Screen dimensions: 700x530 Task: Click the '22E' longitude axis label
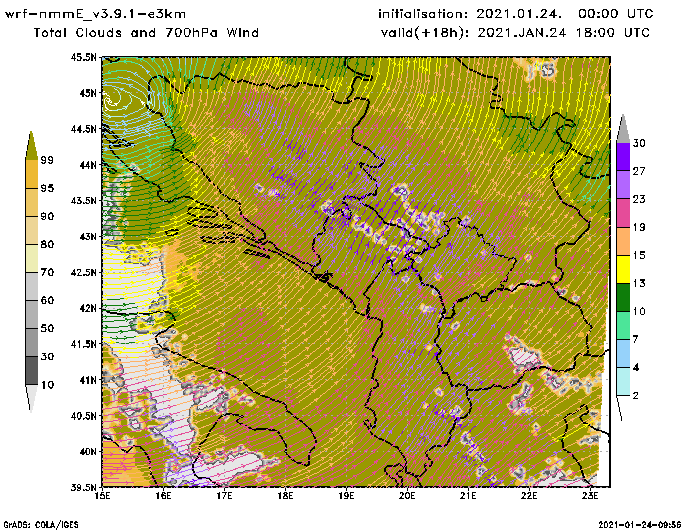coord(529,496)
